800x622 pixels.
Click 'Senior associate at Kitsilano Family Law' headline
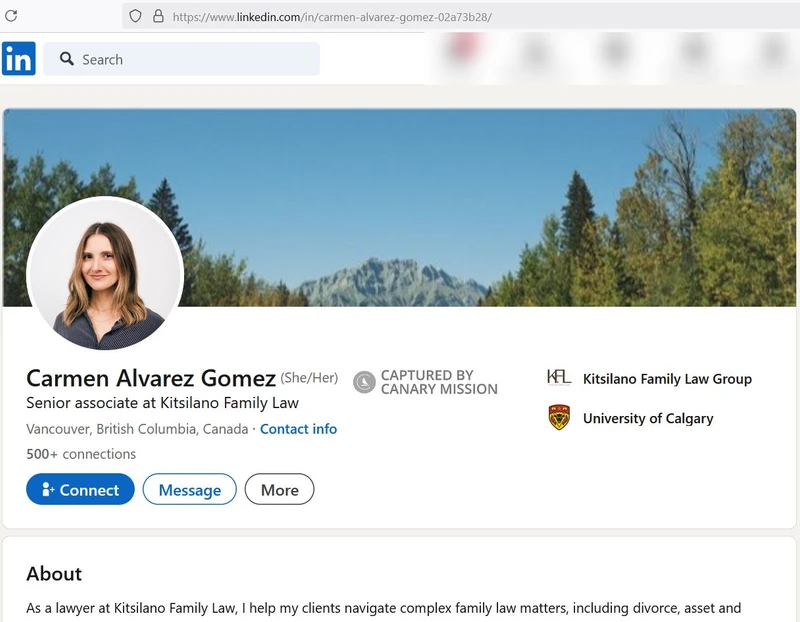point(162,403)
